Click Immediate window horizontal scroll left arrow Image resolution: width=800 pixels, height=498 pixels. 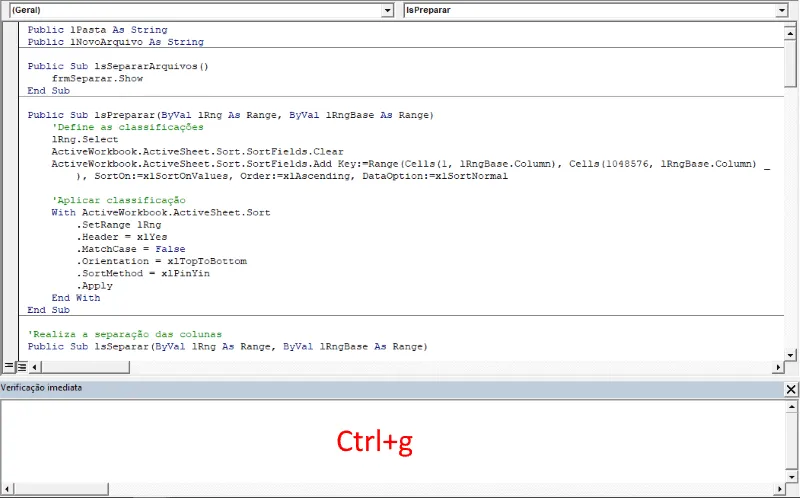point(7,489)
